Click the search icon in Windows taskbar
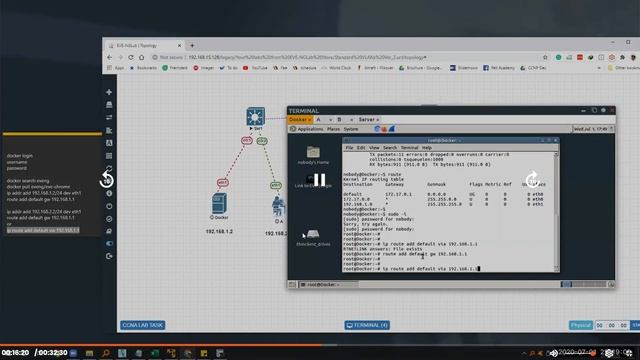This screenshot has width=640, height=360. click(x=106, y=353)
